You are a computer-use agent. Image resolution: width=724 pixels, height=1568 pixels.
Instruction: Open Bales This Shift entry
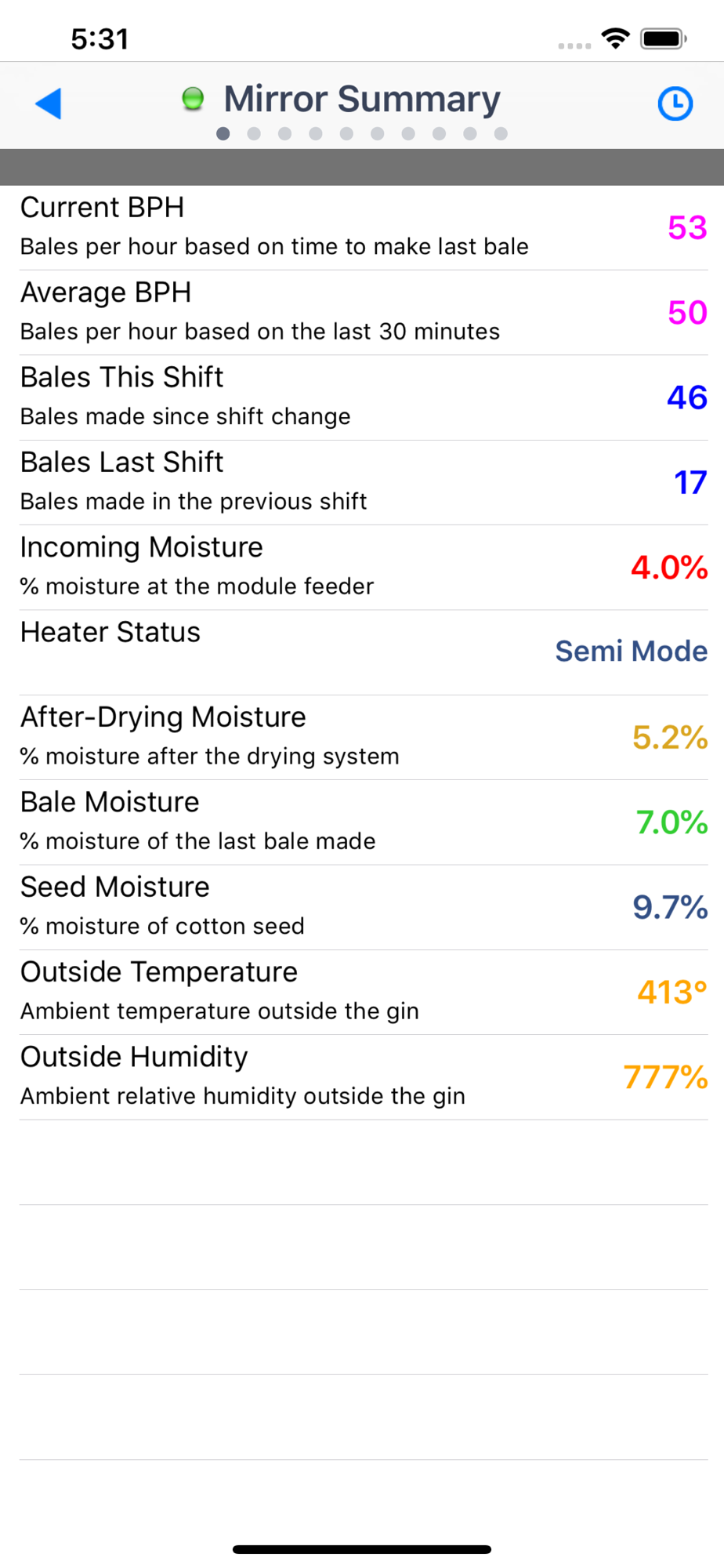pyautogui.click(x=362, y=397)
